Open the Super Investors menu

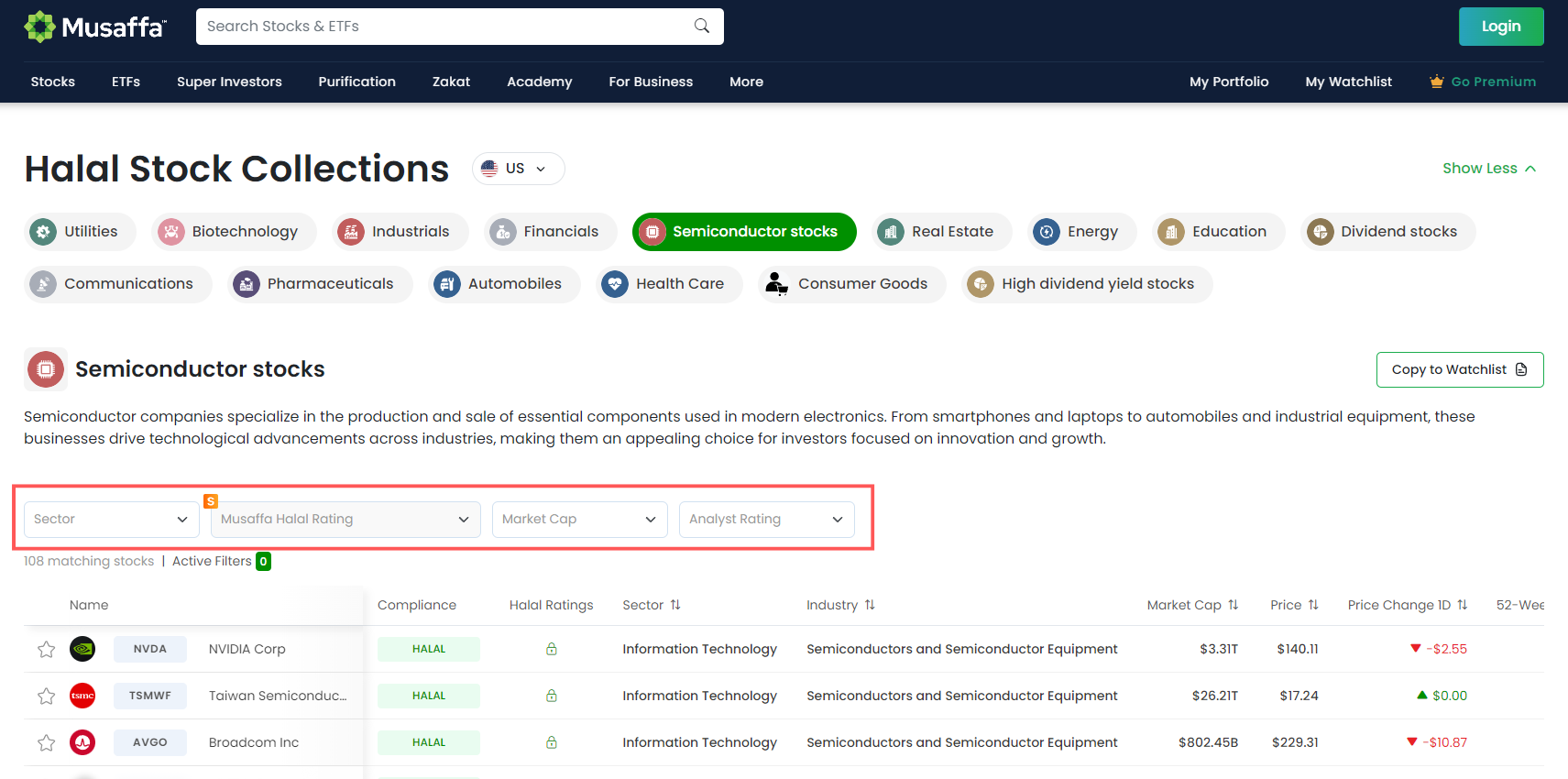pyautogui.click(x=229, y=82)
